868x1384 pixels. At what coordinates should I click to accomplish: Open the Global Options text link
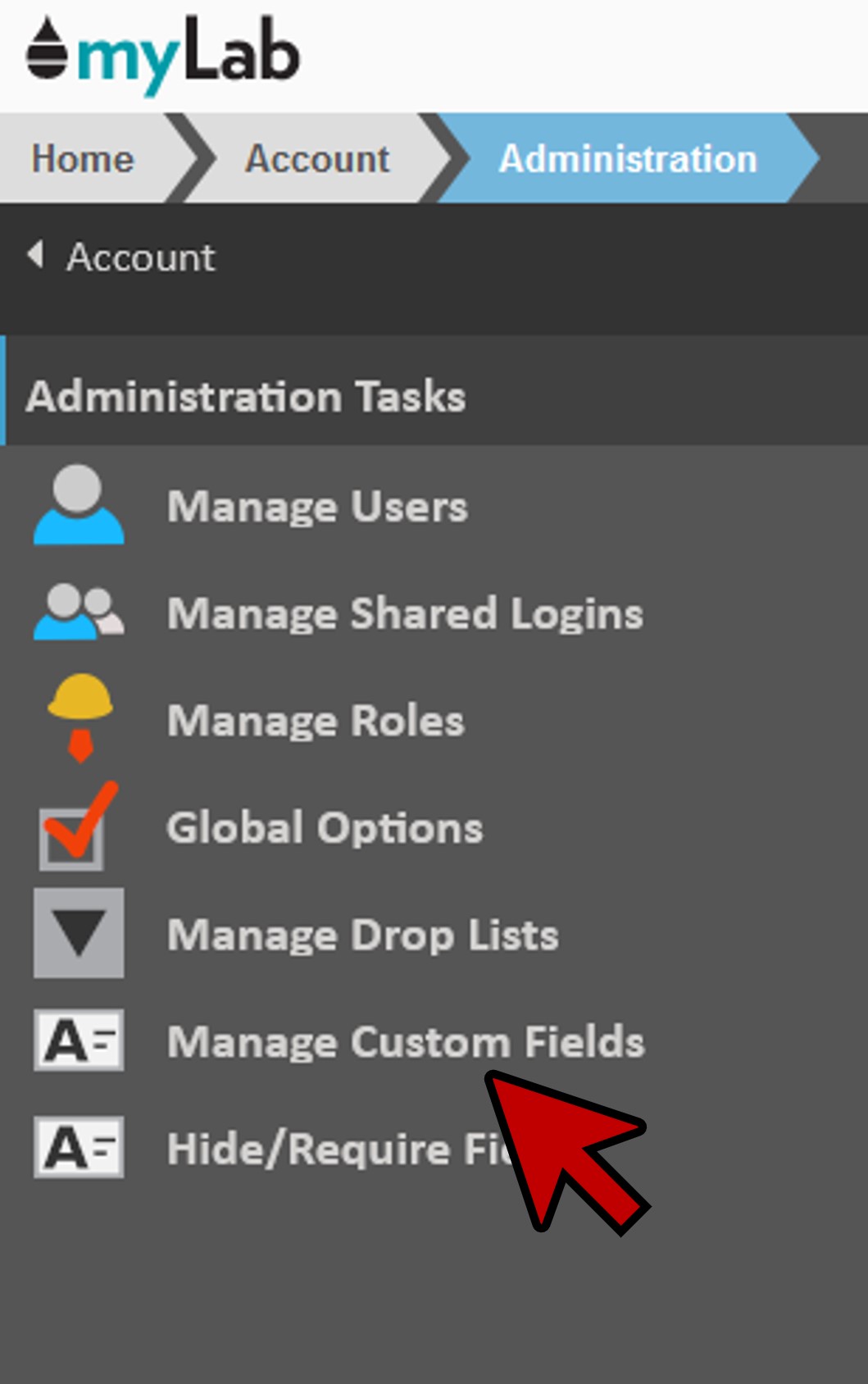pos(325,828)
